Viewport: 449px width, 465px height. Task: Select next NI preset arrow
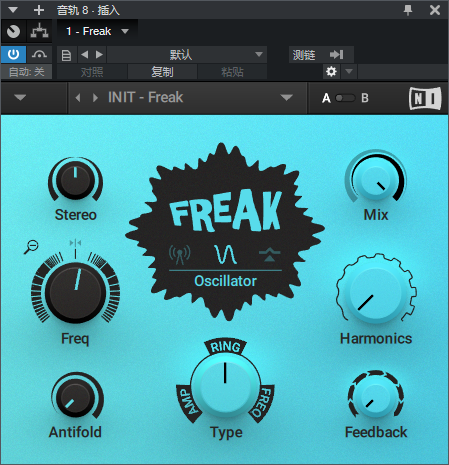(x=95, y=98)
